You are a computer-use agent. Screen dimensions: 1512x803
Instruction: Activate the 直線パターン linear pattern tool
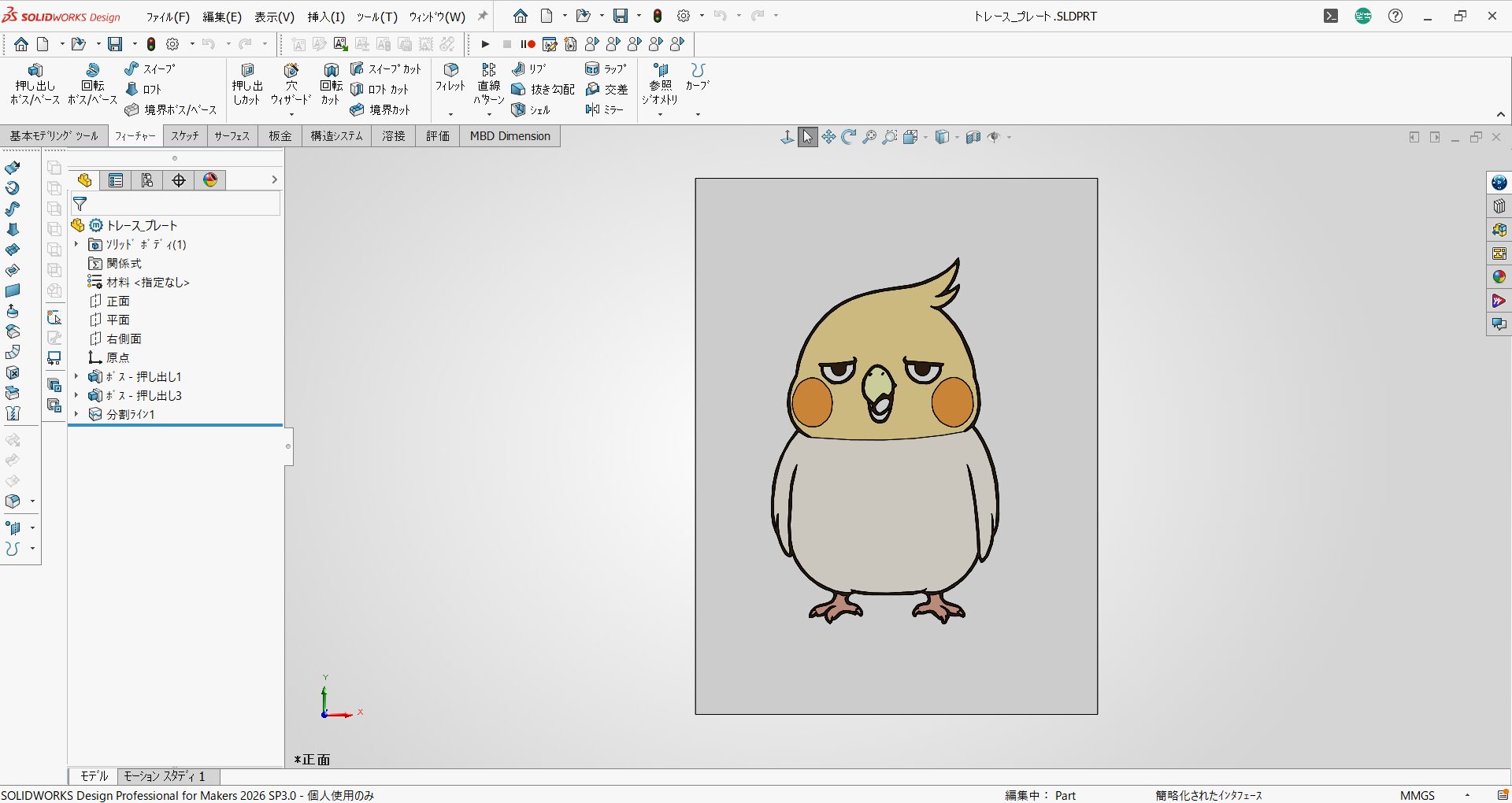click(x=489, y=83)
